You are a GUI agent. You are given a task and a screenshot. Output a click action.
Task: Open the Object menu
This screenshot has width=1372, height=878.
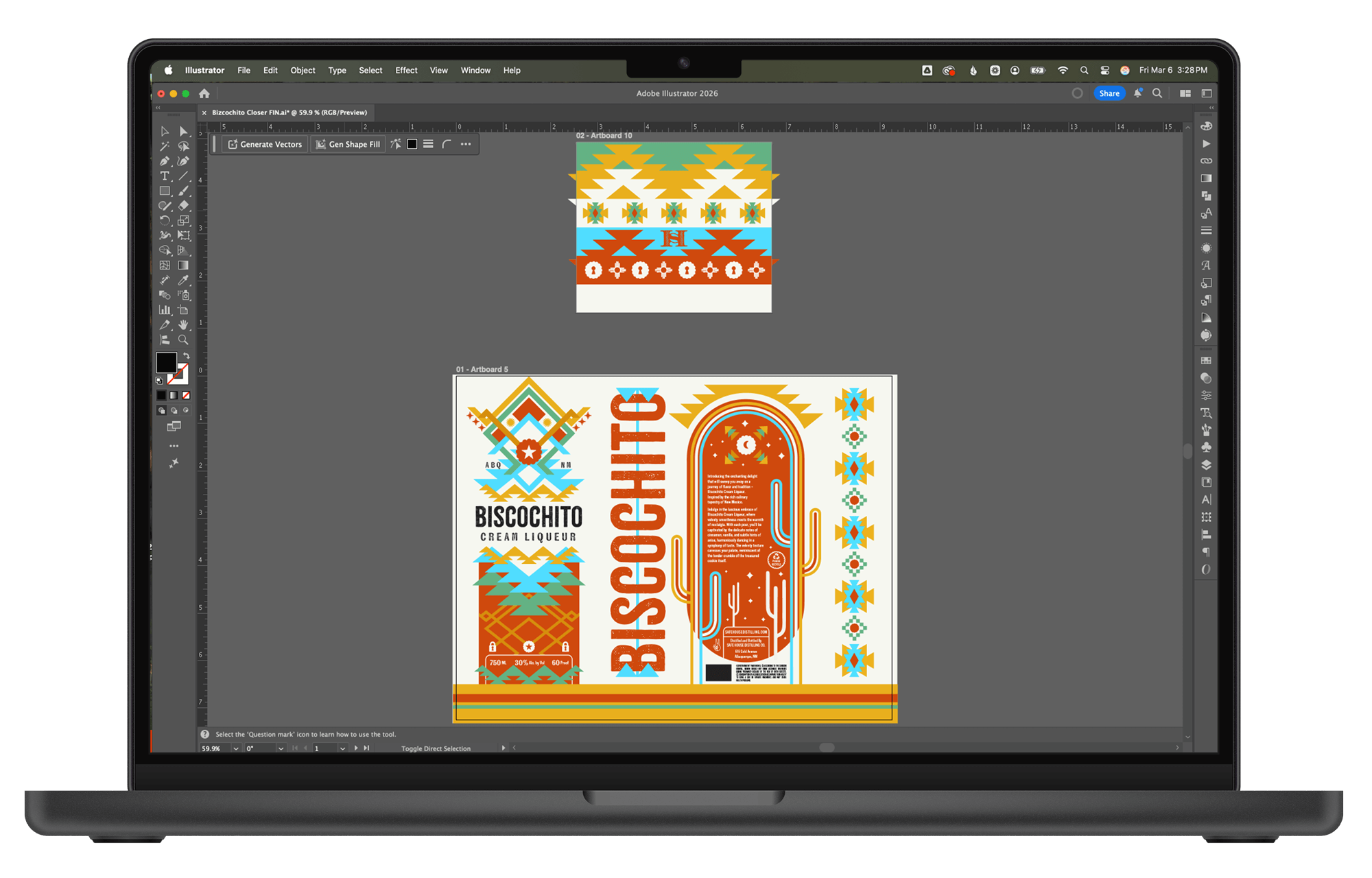(x=303, y=70)
